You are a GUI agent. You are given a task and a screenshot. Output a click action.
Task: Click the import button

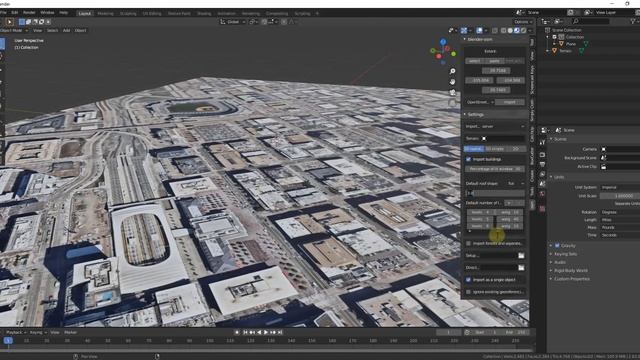(x=509, y=102)
